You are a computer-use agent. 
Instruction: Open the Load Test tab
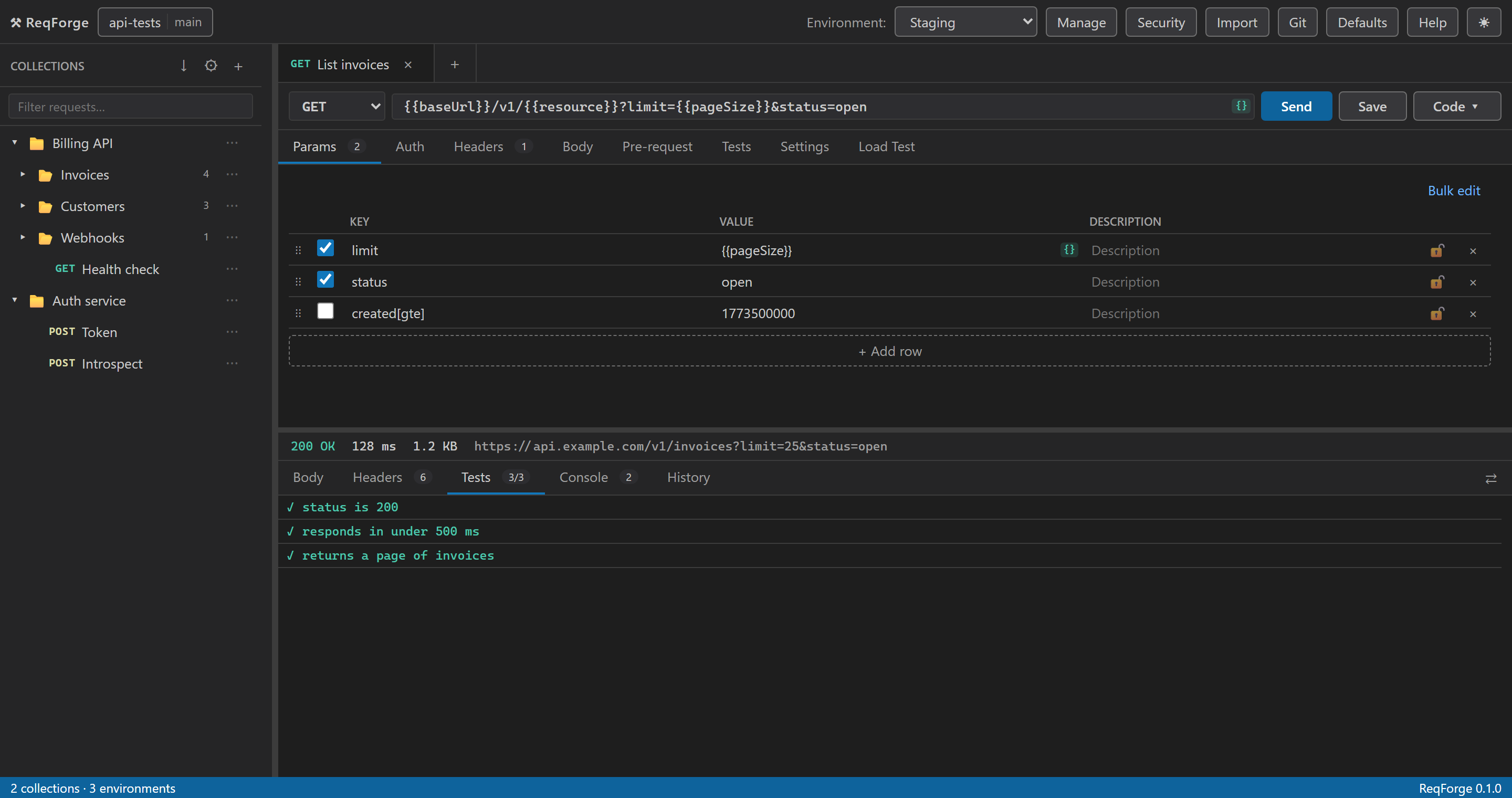(x=886, y=146)
